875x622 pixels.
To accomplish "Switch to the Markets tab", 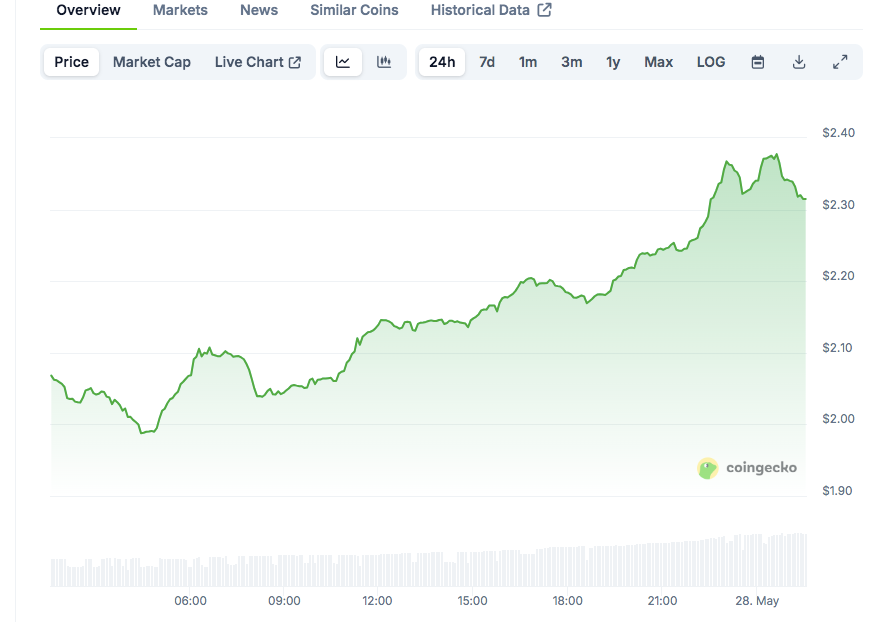I will [180, 10].
